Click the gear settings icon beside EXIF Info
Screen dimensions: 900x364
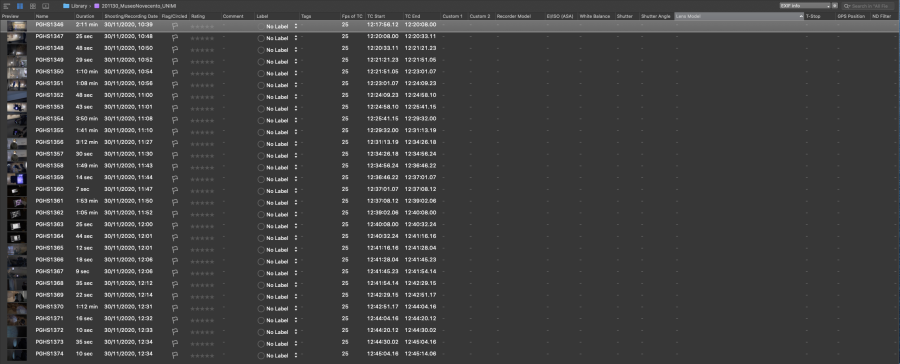point(836,6)
